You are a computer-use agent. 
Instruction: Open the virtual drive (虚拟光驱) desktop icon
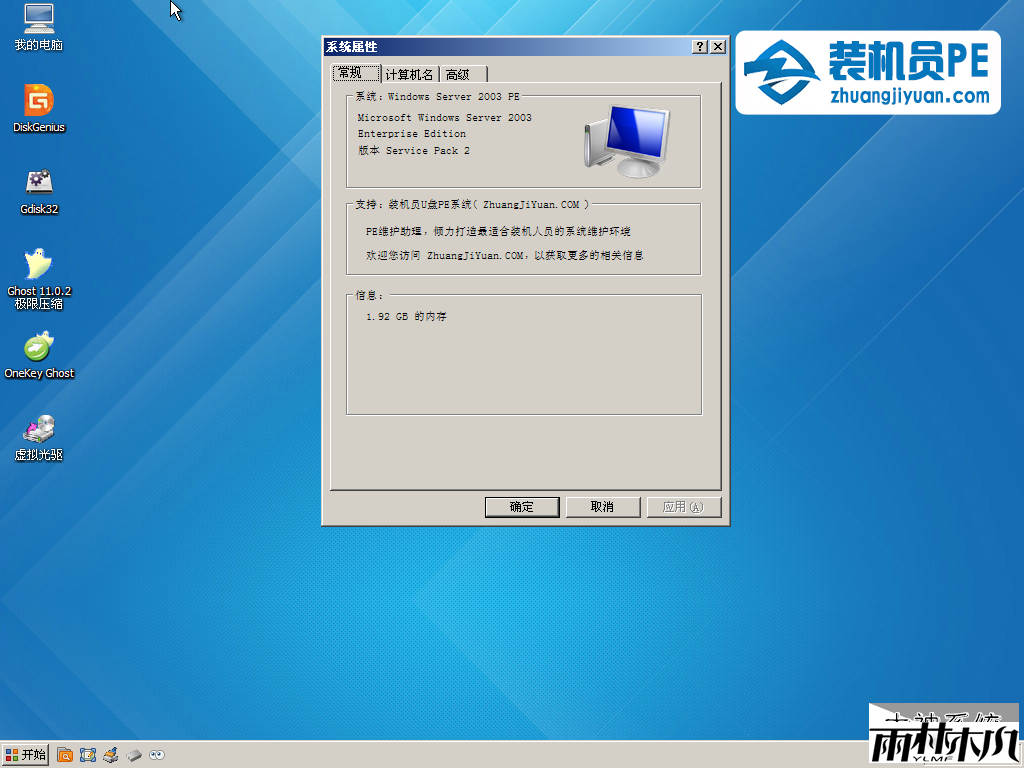pos(38,429)
